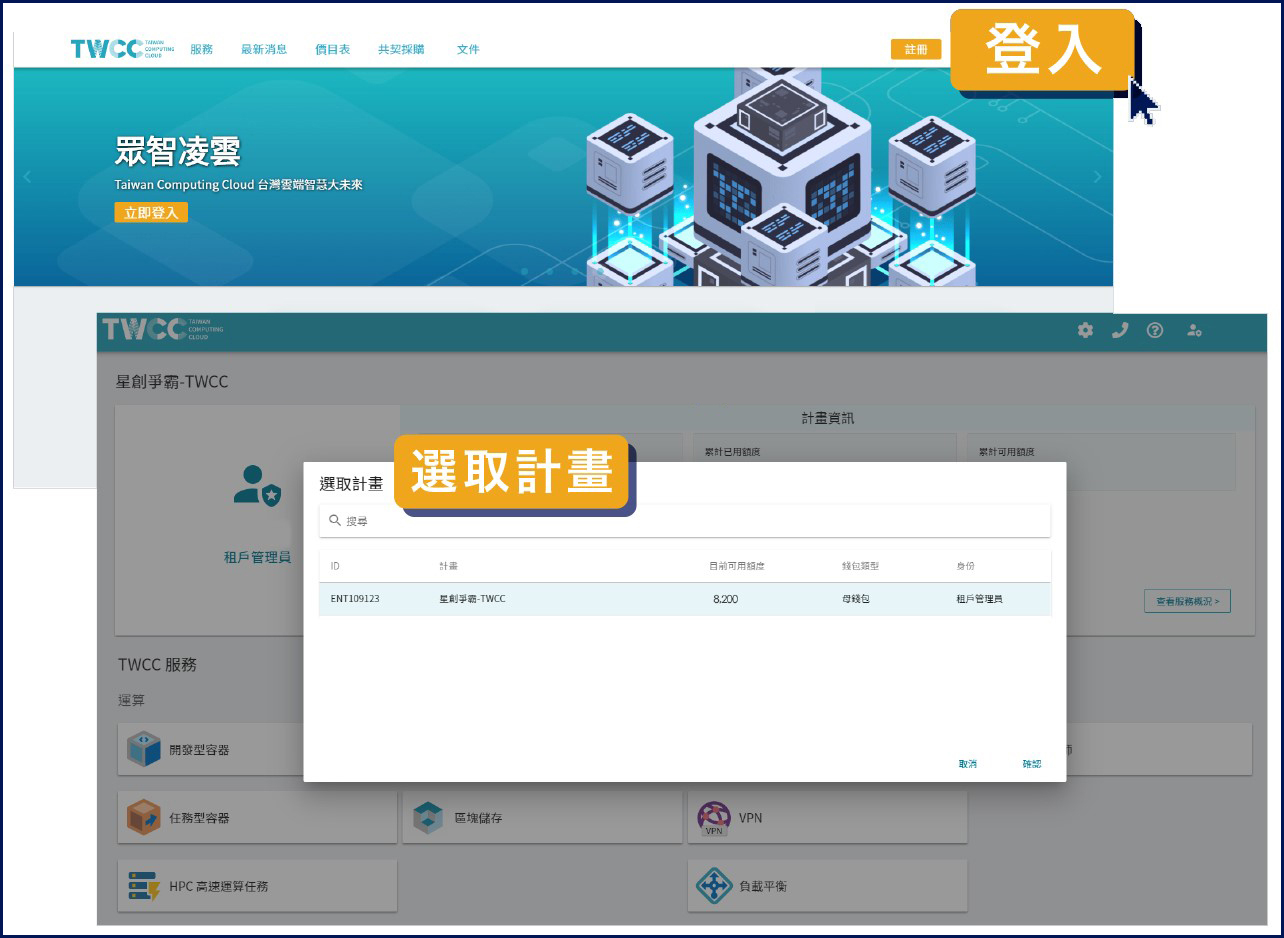Click the 立即登入 button on the banner
Screen dimensions: 1284x938
click(x=151, y=212)
